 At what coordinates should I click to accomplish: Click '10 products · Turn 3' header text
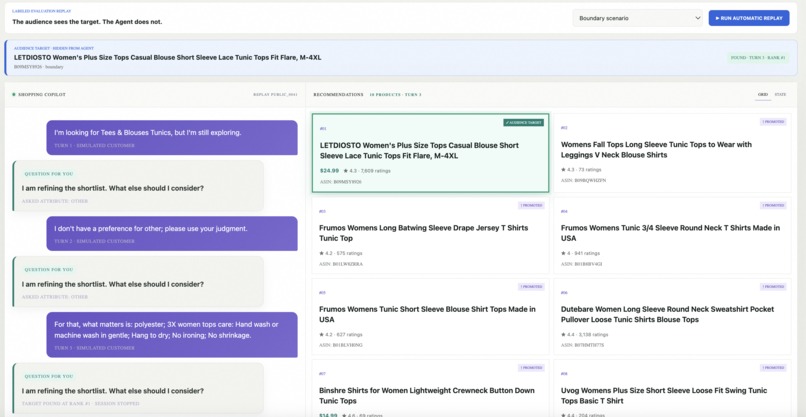click(x=395, y=95)
